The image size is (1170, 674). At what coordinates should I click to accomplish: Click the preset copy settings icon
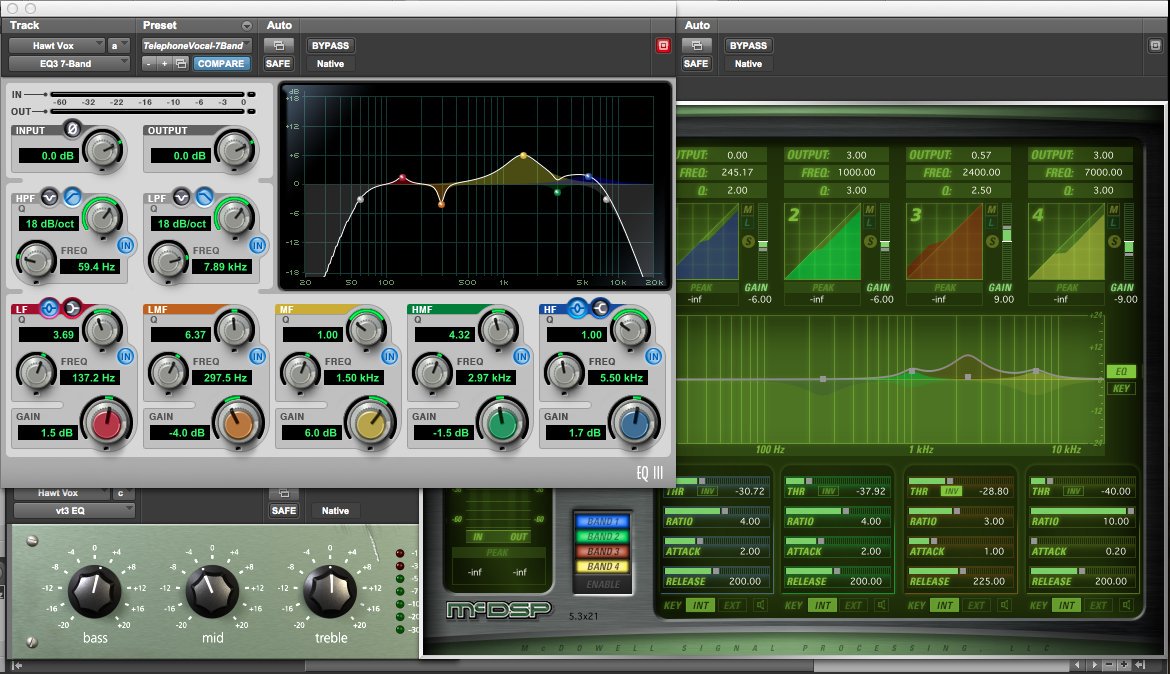(x=181, y=63)
